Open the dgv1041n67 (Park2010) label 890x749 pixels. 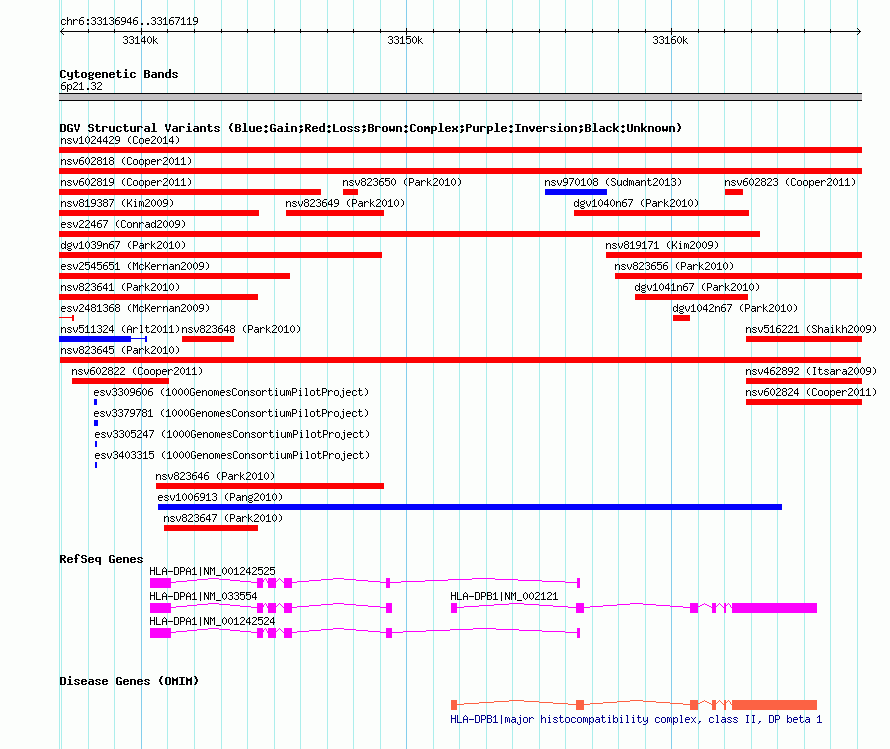697,287
